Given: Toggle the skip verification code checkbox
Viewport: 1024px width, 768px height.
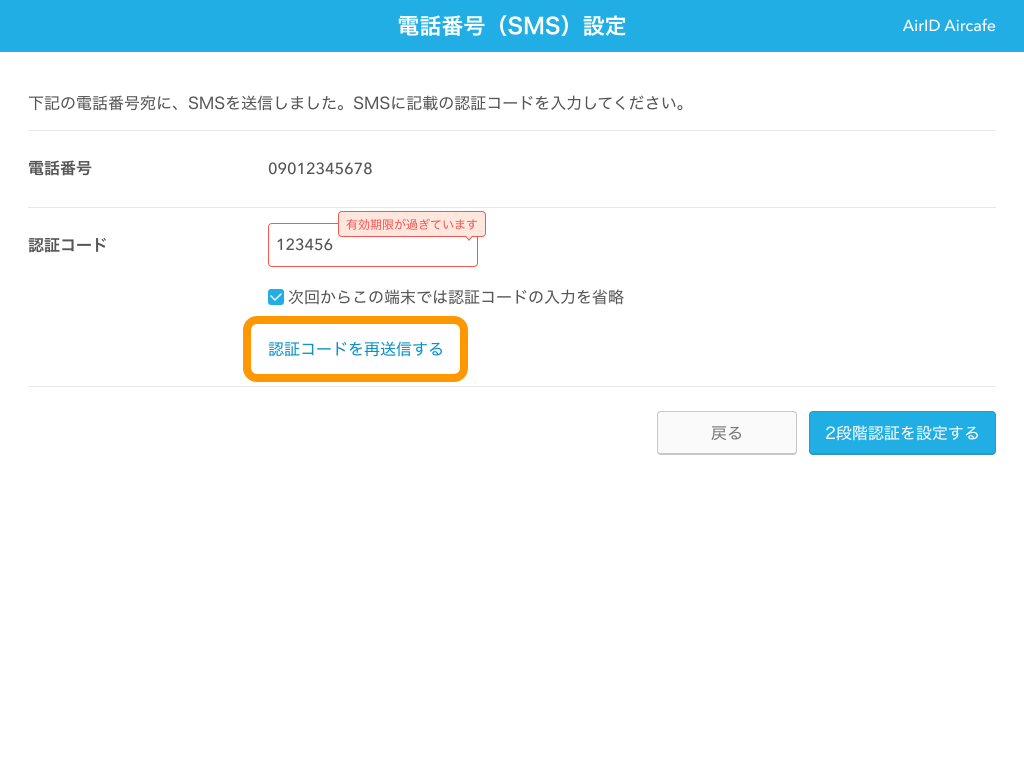Looking at the screenshot, I should coord(275,296).
